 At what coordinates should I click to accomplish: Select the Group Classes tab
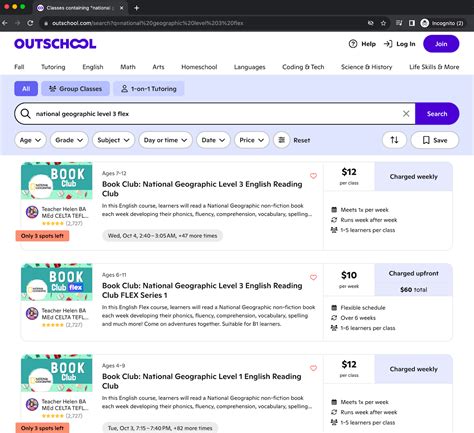(75, 89)
